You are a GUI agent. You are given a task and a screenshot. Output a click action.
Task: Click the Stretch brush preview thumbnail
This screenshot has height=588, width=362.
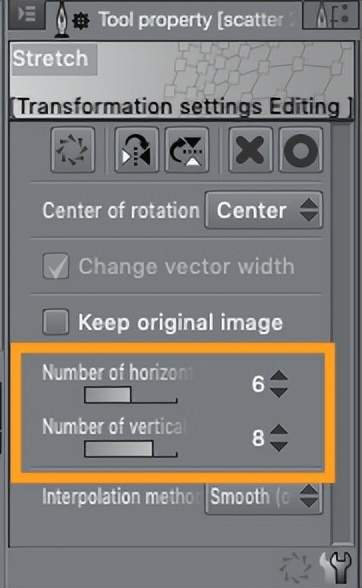pyautogui.click(x=182, y=70)
